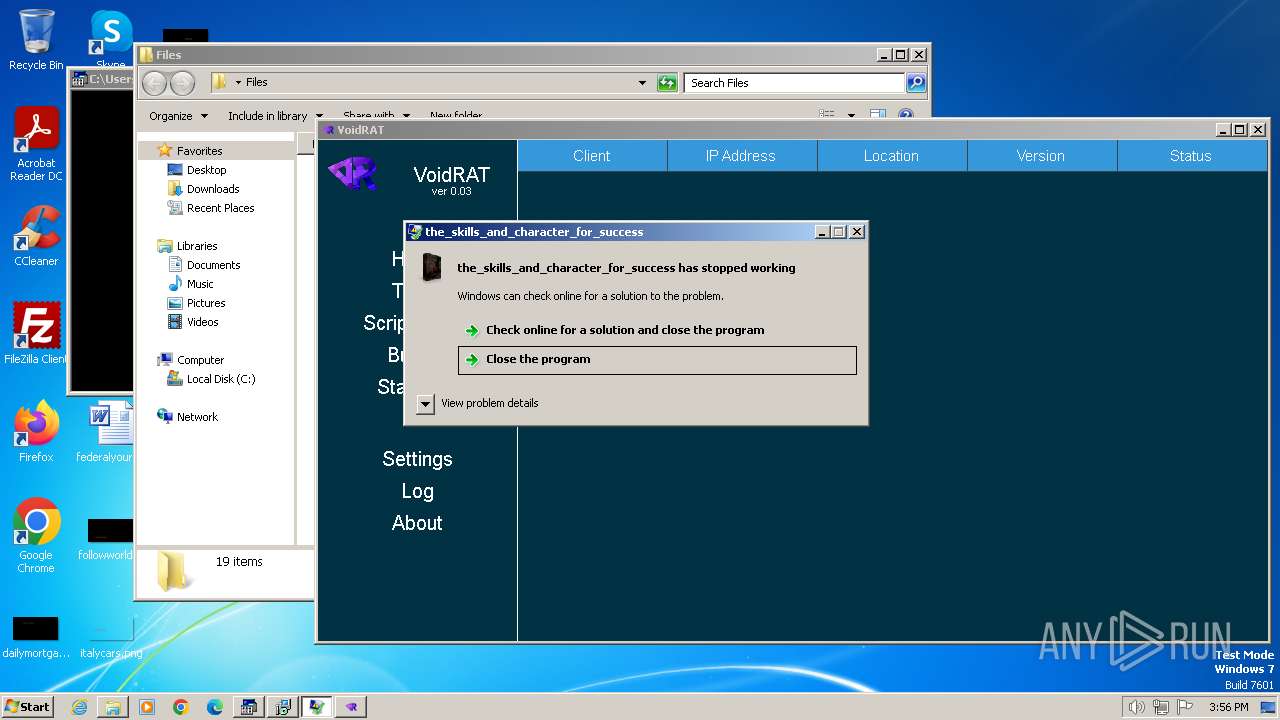
Task: Sort by Location column header
Action: (x=891, y=156)
